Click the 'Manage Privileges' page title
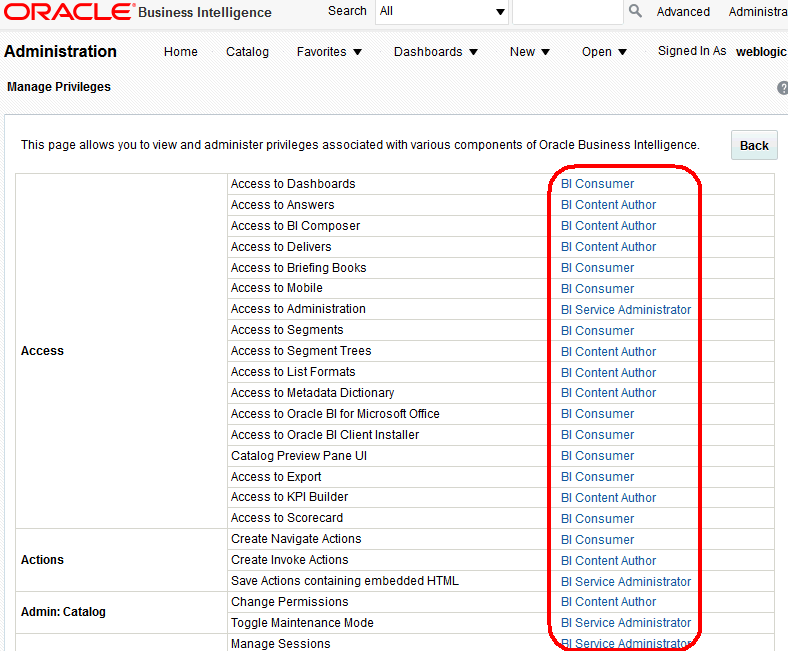Image resolution: width=788 pixels, height=651 pixels. click(x=59, y=87)
